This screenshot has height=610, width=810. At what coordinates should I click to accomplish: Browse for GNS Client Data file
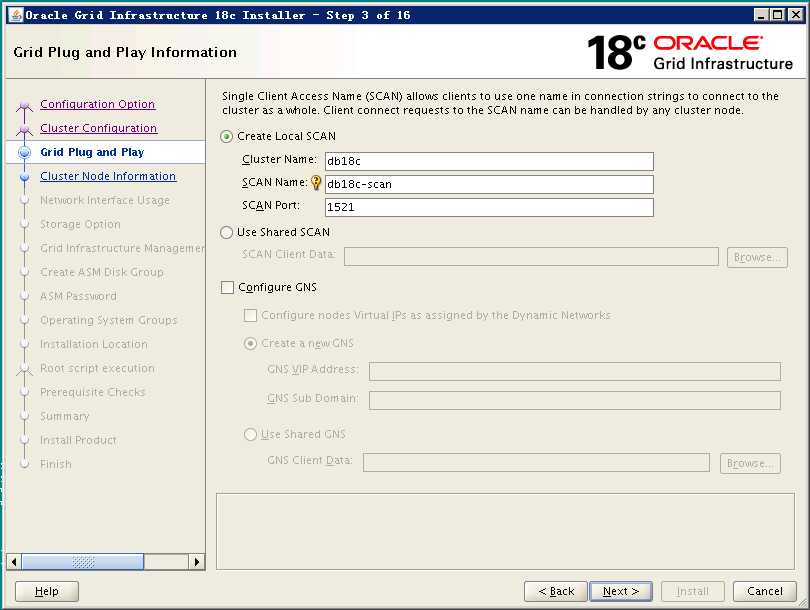(750, 463)
